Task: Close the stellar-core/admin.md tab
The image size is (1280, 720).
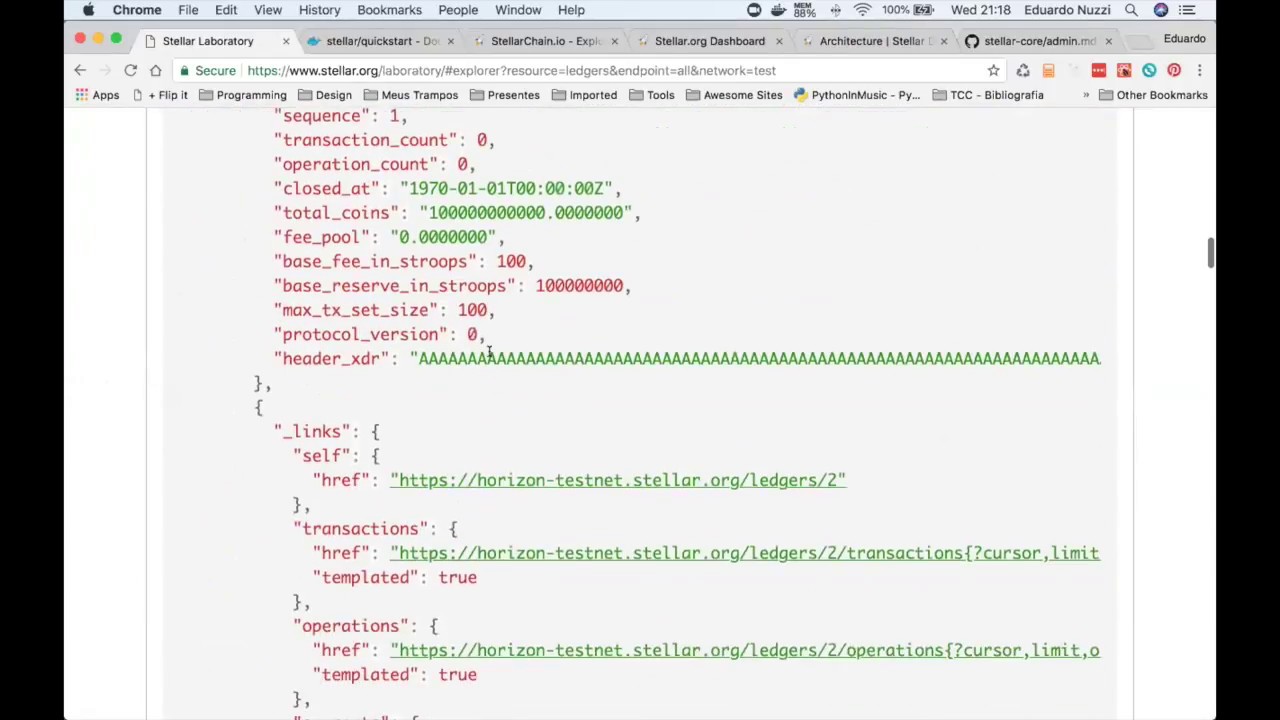Action: pyautogui.click(x=1108, y=41)
